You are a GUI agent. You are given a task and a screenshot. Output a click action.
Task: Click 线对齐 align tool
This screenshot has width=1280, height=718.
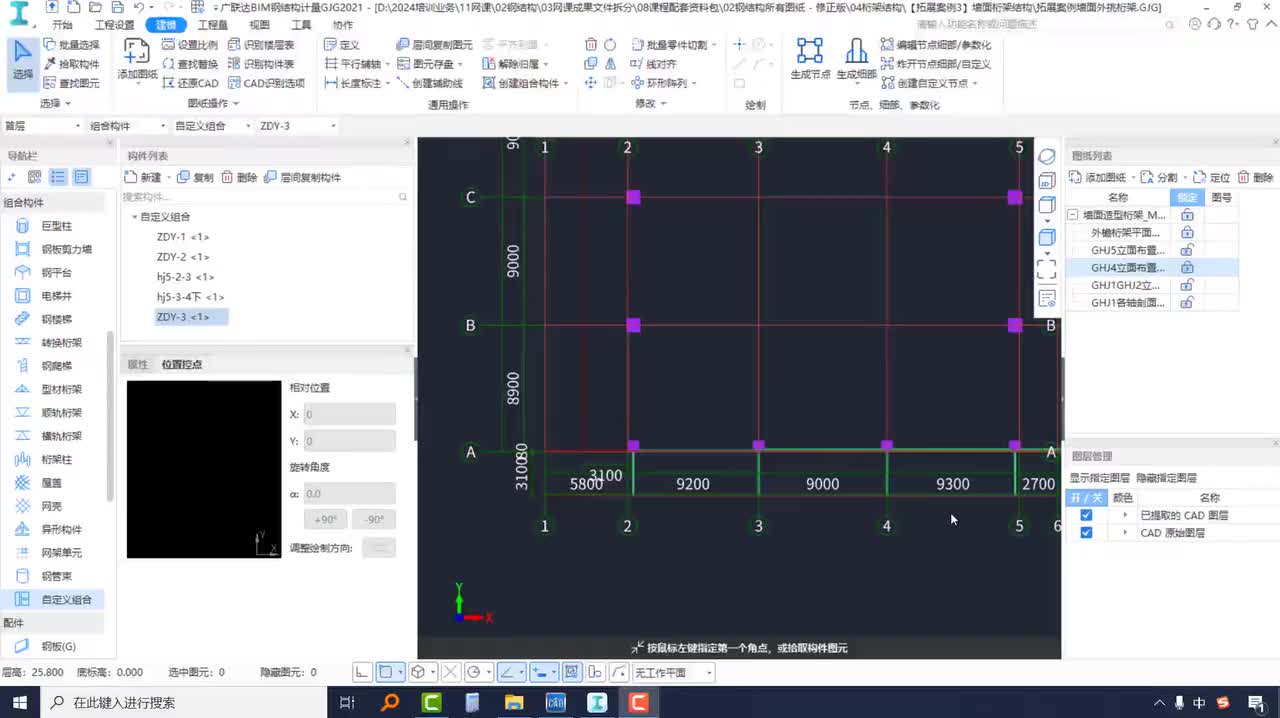point(654,64)
